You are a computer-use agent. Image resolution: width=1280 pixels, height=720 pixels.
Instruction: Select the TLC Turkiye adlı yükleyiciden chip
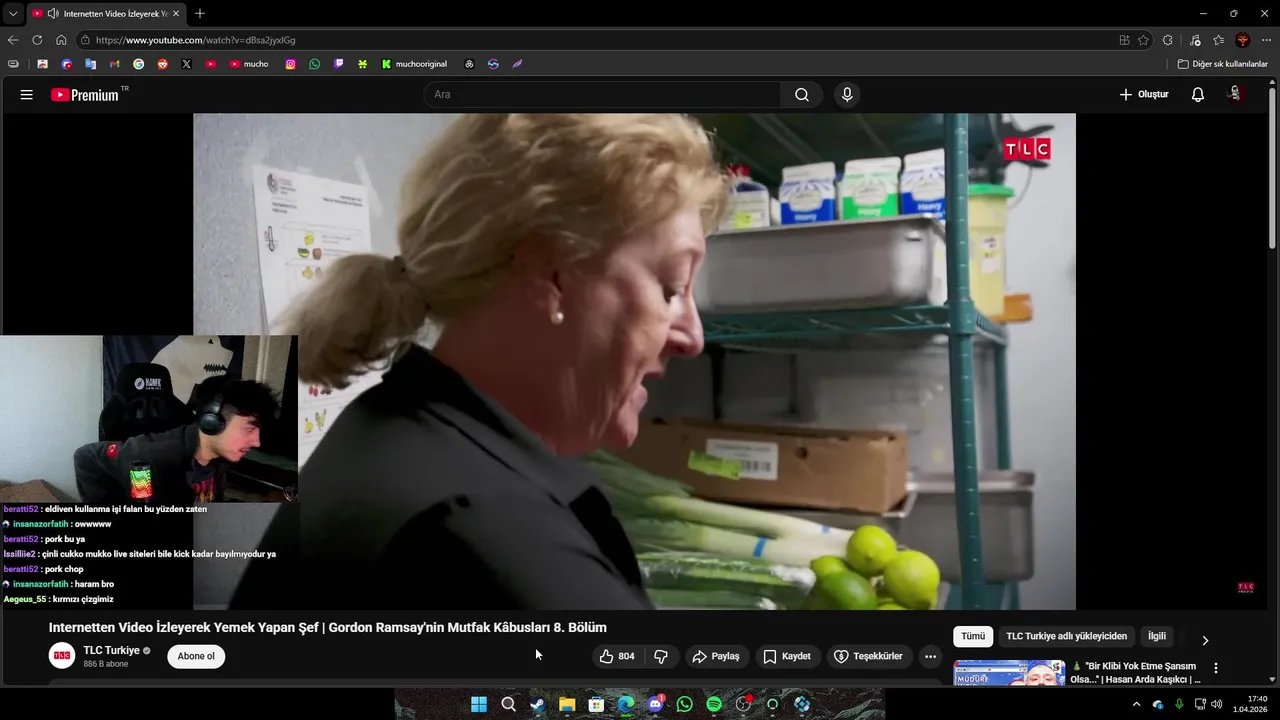click(1066, 636)
